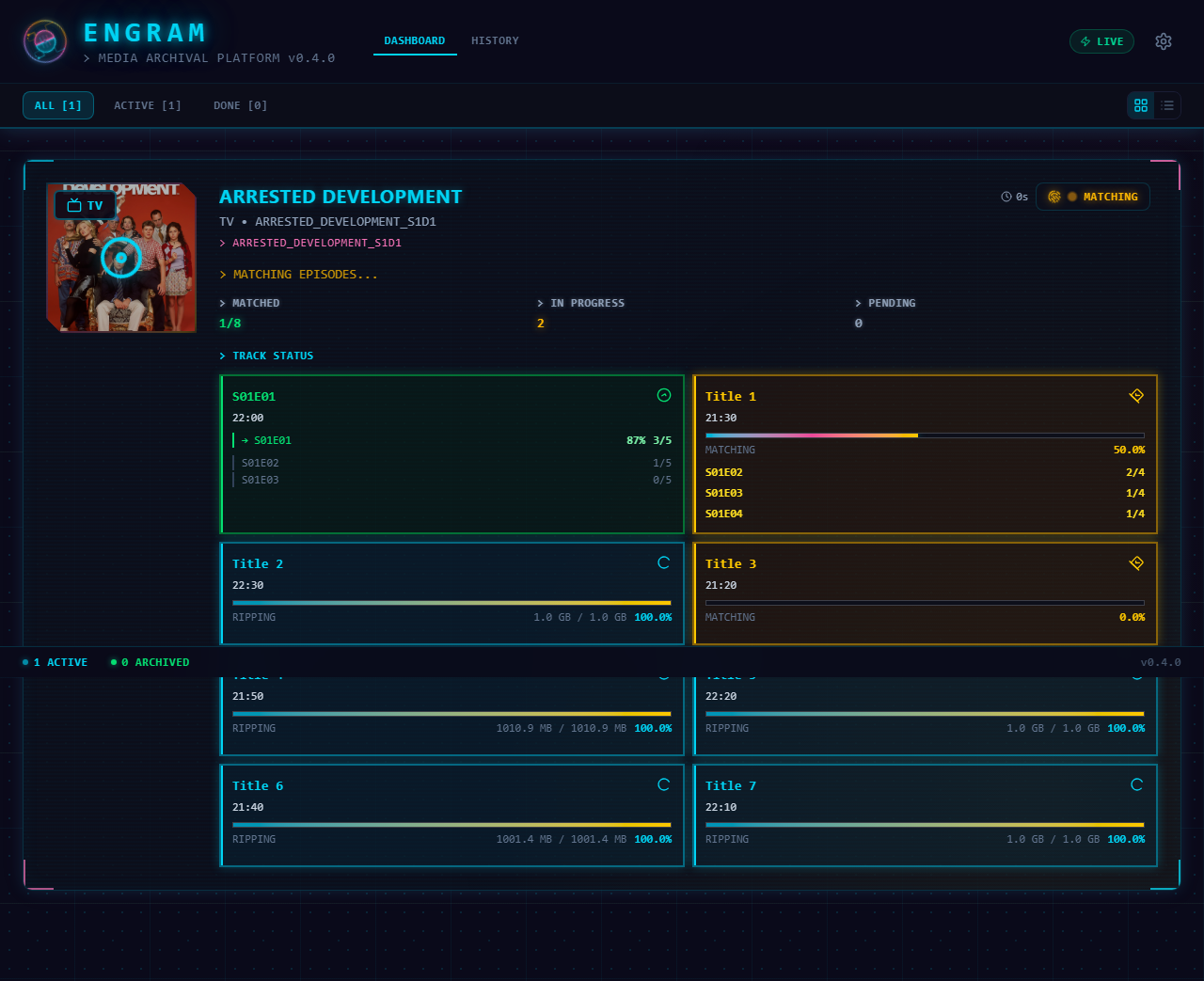Screen dimensions: 1204x981
Task: Expand the TRACK STATUS section
Action: click(266, 356)
